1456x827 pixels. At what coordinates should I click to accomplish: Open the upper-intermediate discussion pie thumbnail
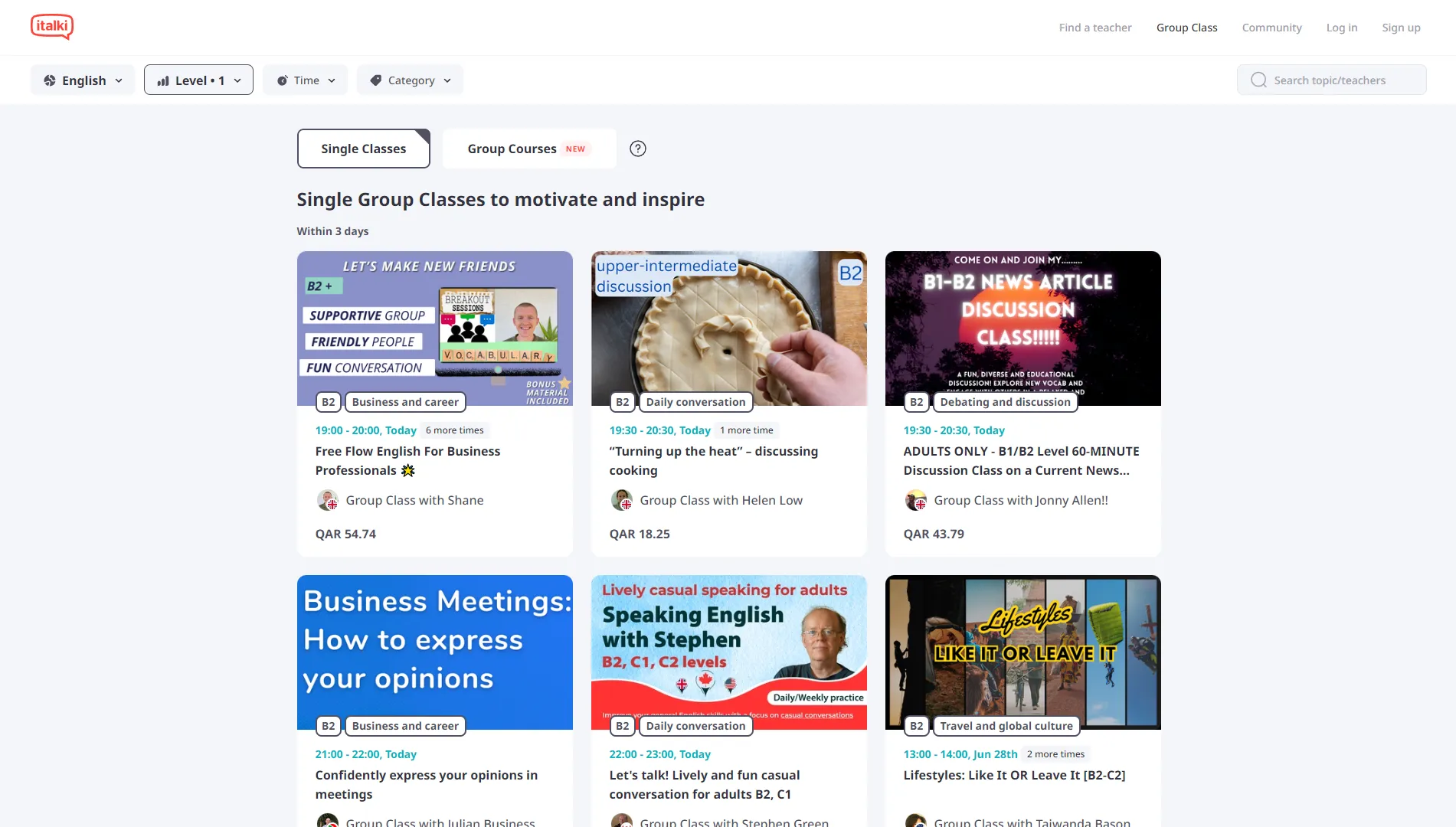[x=729, y=329]
